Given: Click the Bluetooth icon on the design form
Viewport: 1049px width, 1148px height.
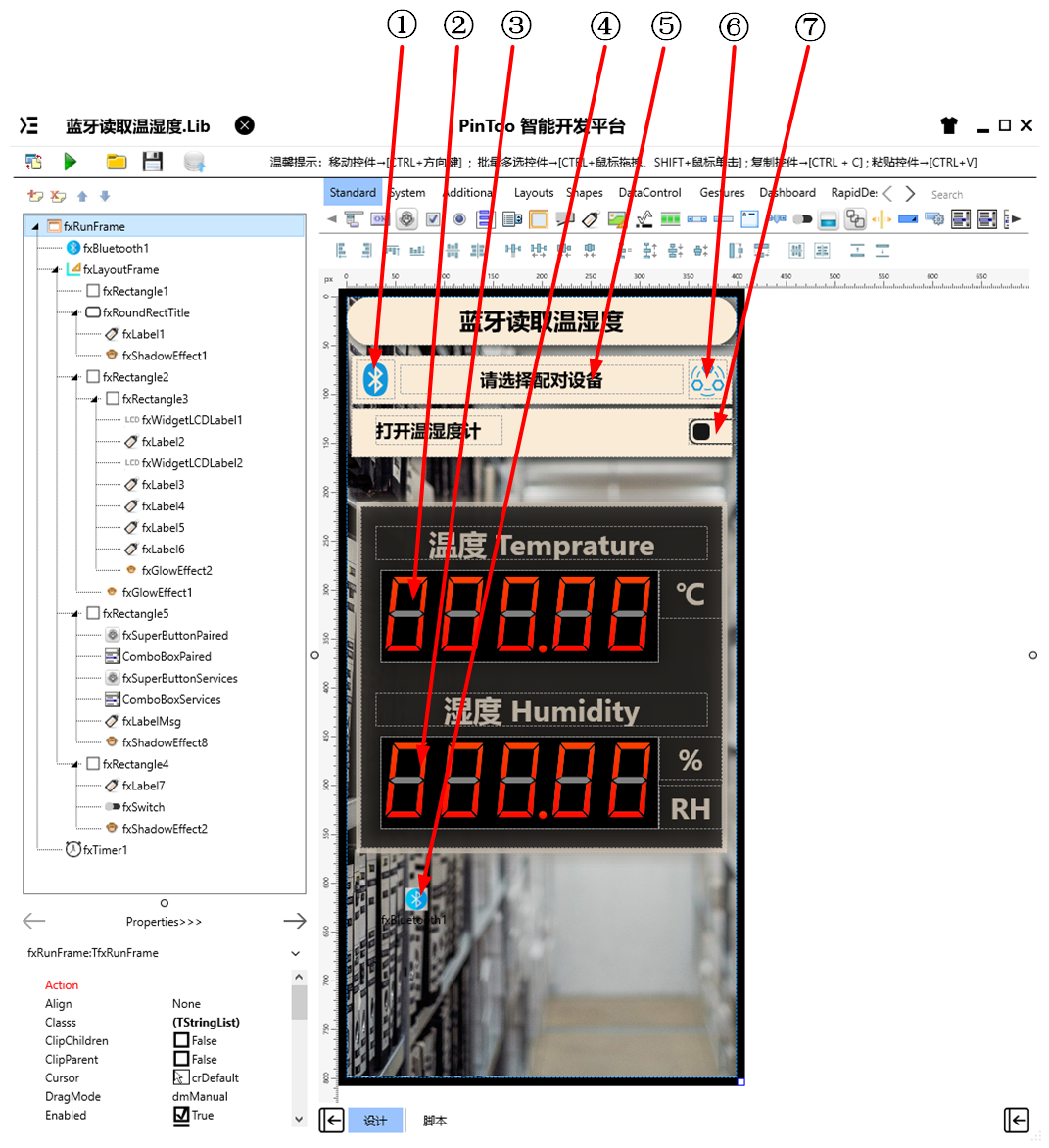Looking at the screenshot, I should point(375,379).
